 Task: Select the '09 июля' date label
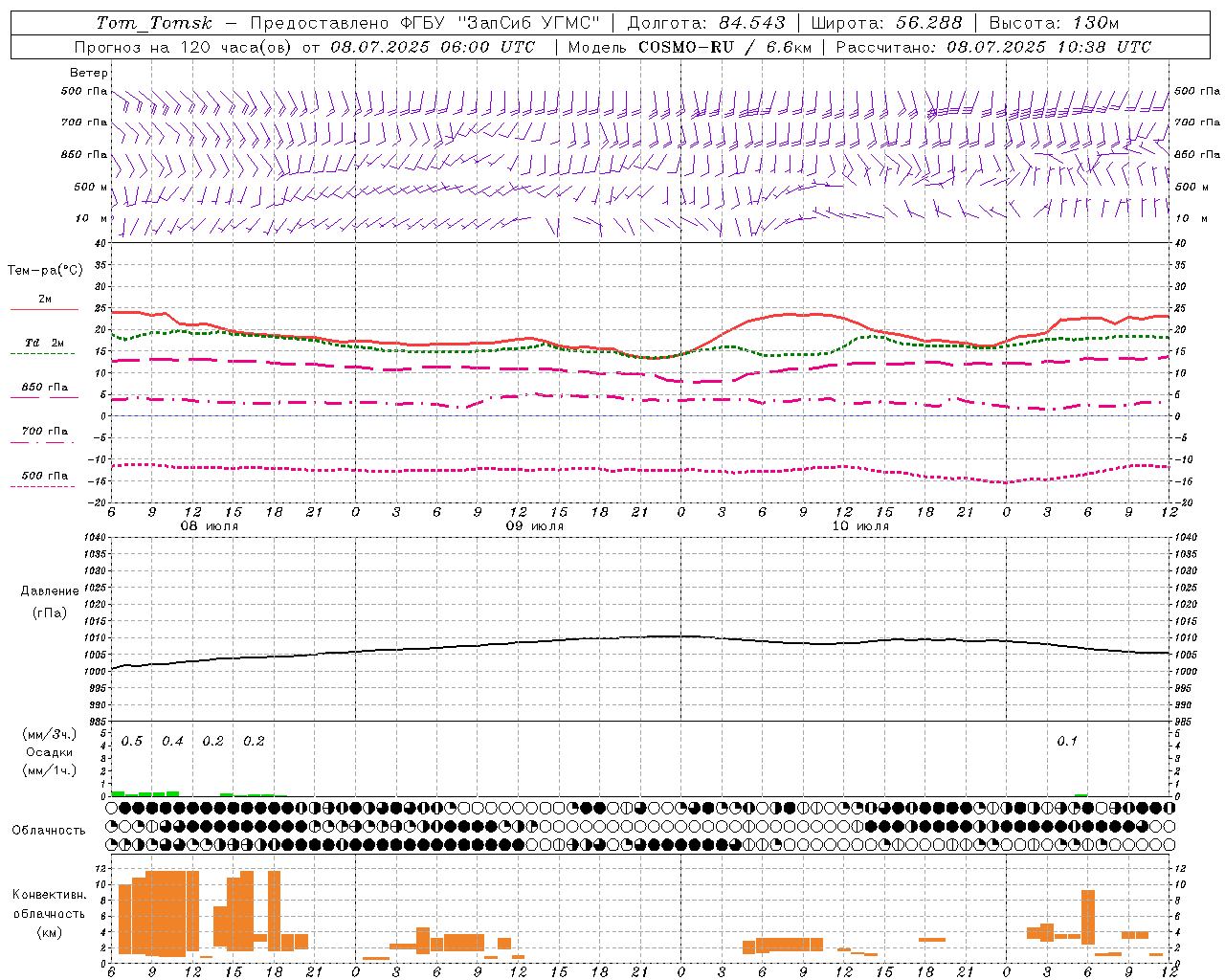(535, 526)
